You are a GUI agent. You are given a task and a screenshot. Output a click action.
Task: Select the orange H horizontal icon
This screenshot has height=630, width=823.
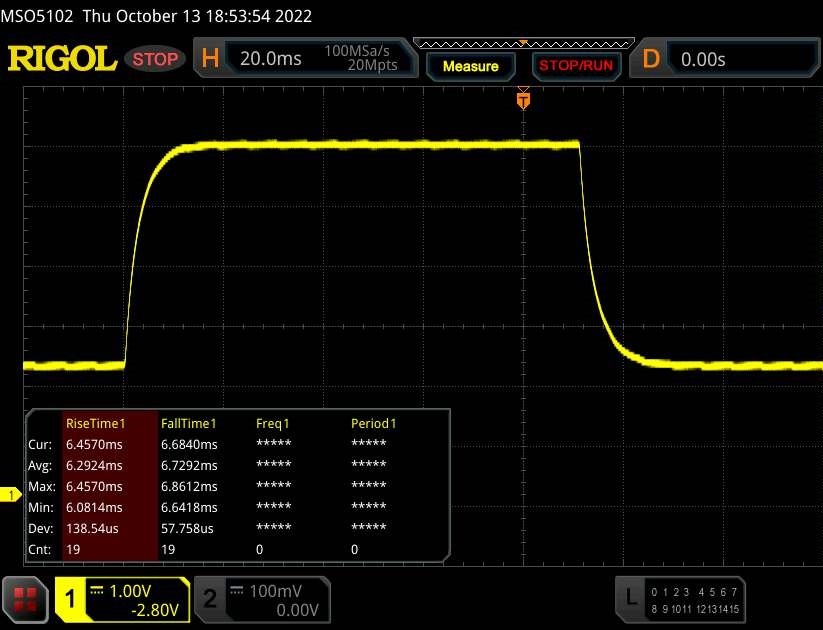click(x=210, y=59)
